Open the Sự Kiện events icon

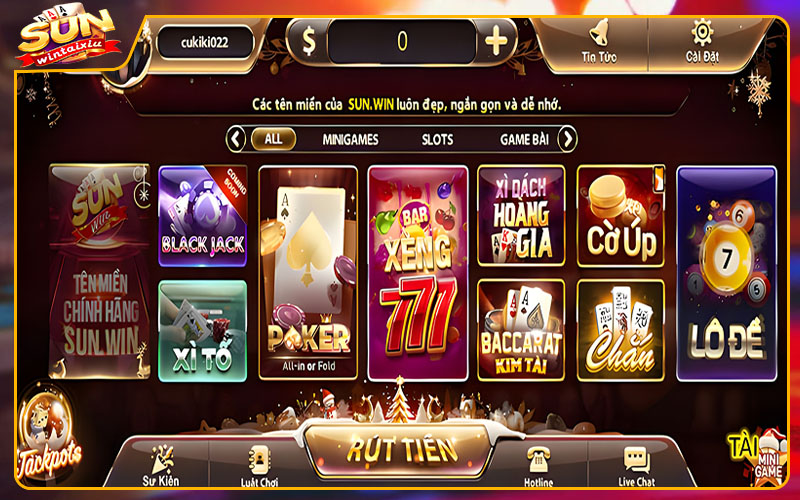tap(161, 466)
